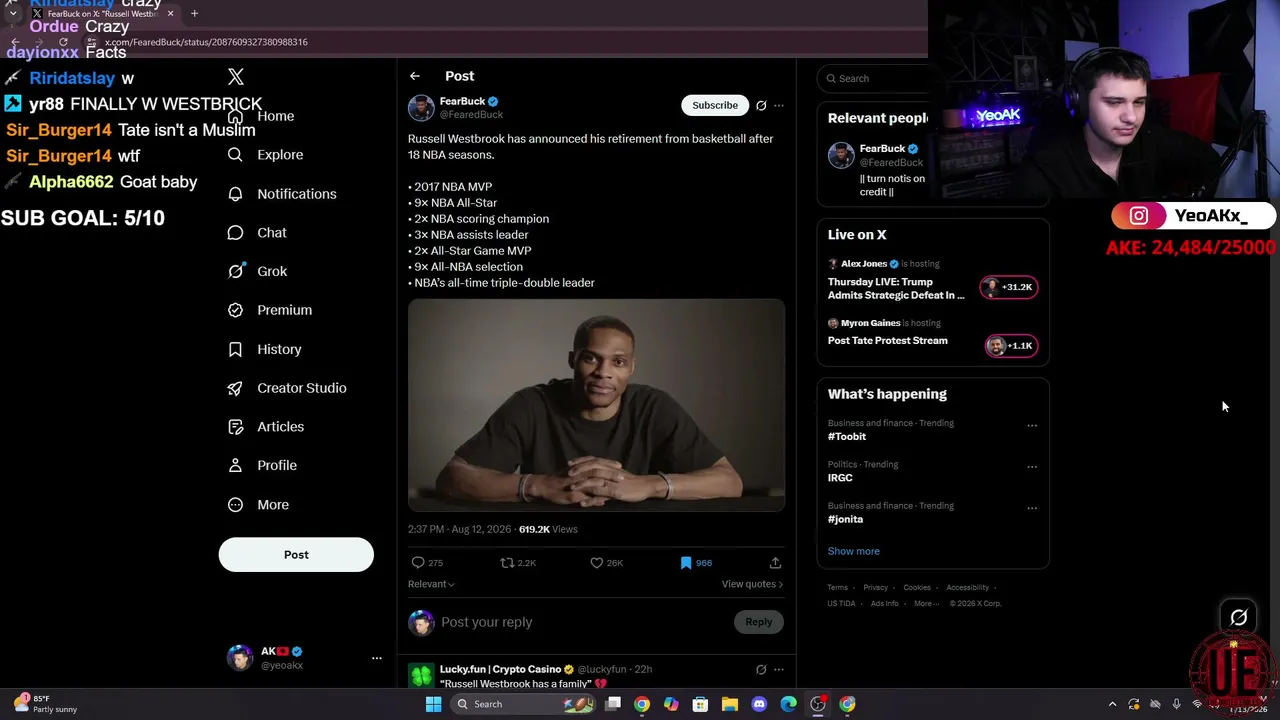Open the floating Grok button at bottom right

(1238, 618)
